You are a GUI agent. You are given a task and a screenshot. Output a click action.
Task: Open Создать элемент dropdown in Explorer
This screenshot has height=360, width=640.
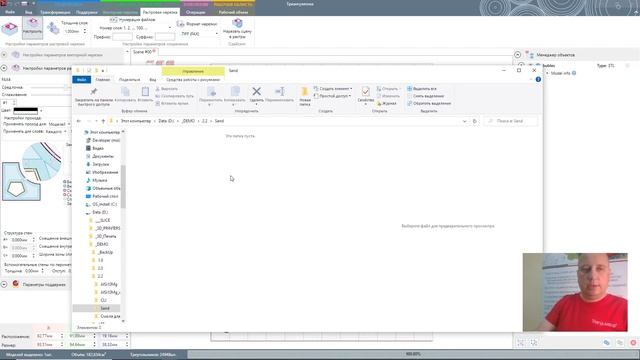coord(333,89)
